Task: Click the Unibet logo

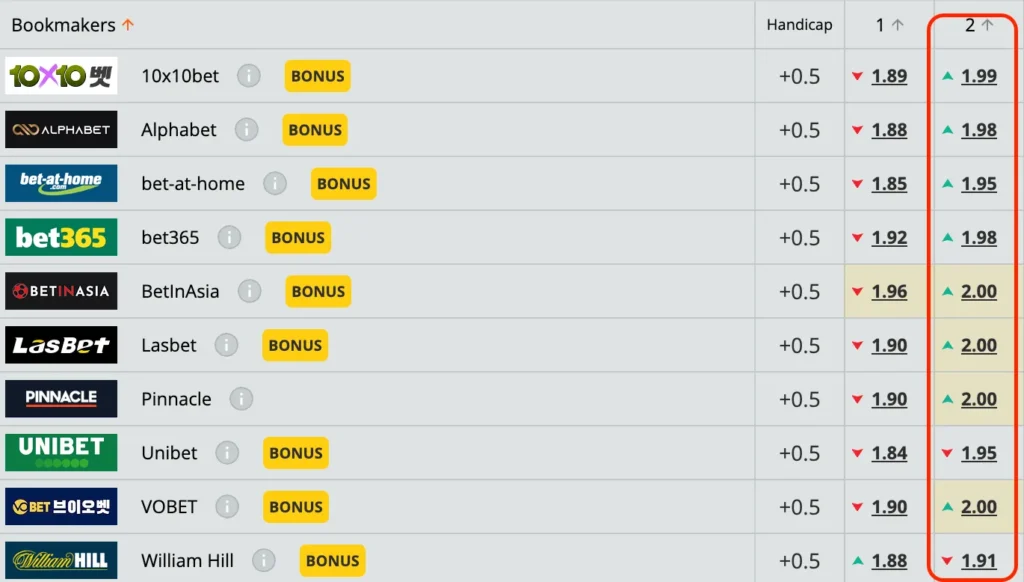Action: (x=61, y=453)
